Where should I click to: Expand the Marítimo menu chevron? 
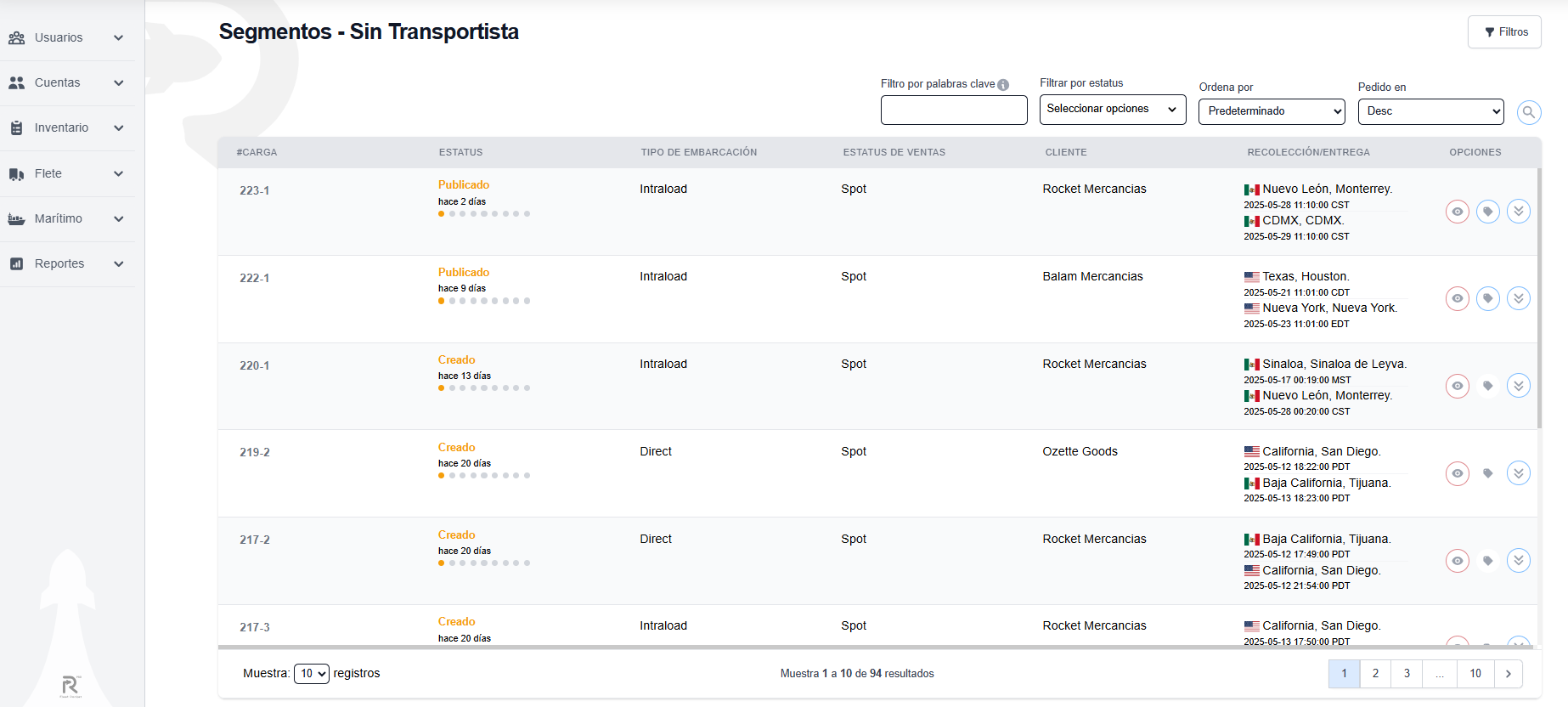pos(119,219)
